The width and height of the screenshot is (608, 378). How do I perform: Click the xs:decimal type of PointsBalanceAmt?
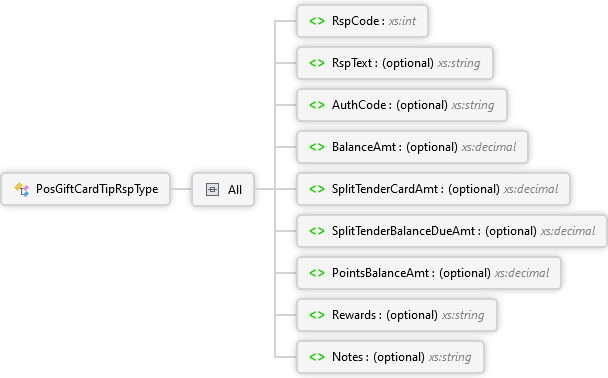[522, 273]
